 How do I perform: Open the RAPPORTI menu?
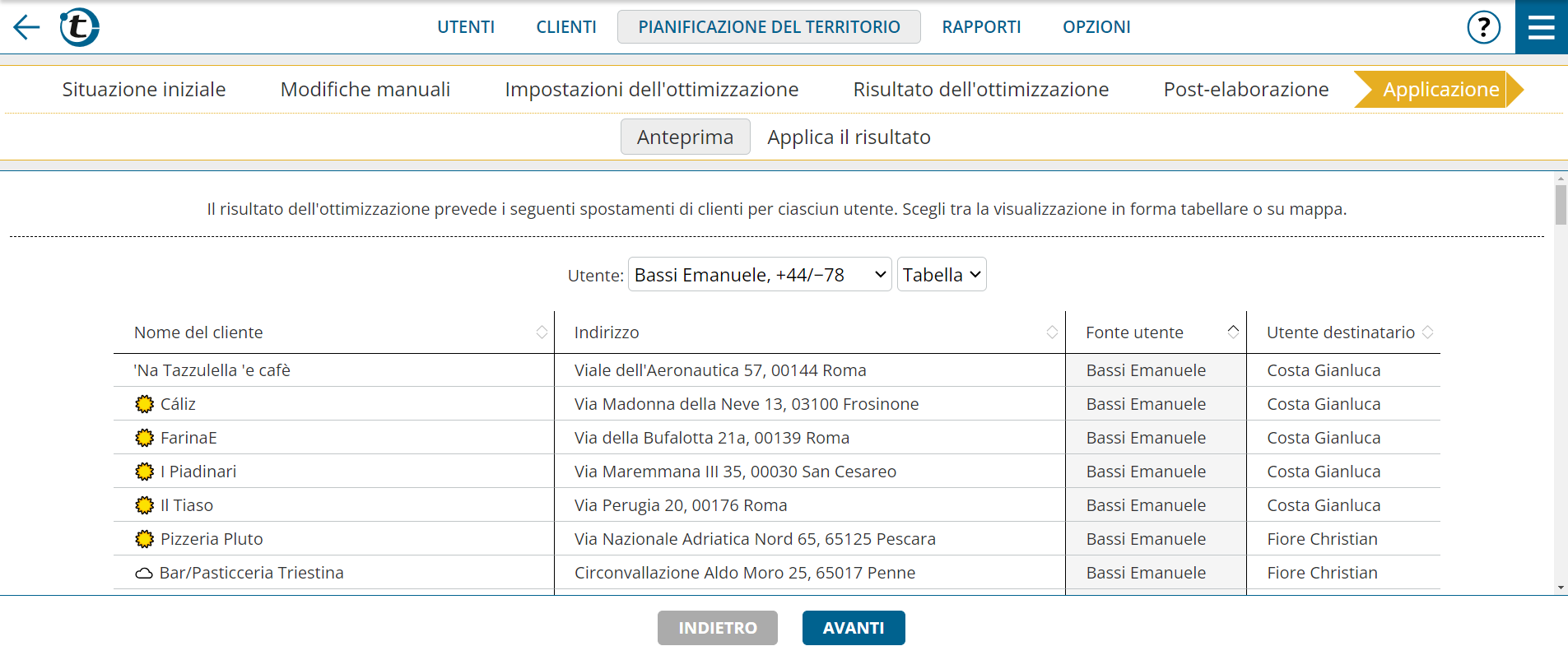pyautogui.click(x=981, y=27)
